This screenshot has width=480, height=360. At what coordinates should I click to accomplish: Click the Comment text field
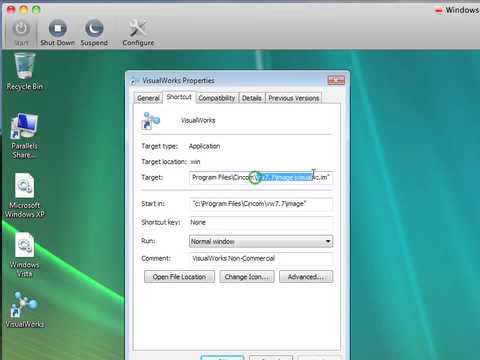point(261,258)
